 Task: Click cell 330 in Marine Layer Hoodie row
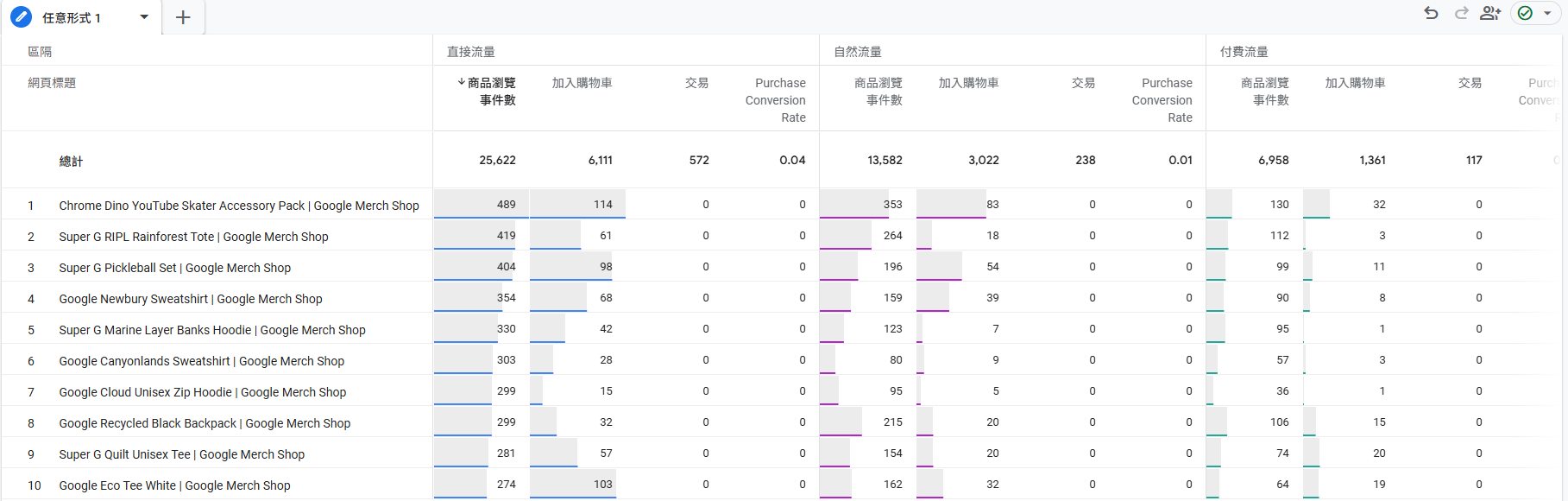pyautogui.click(x=507, y=329)
